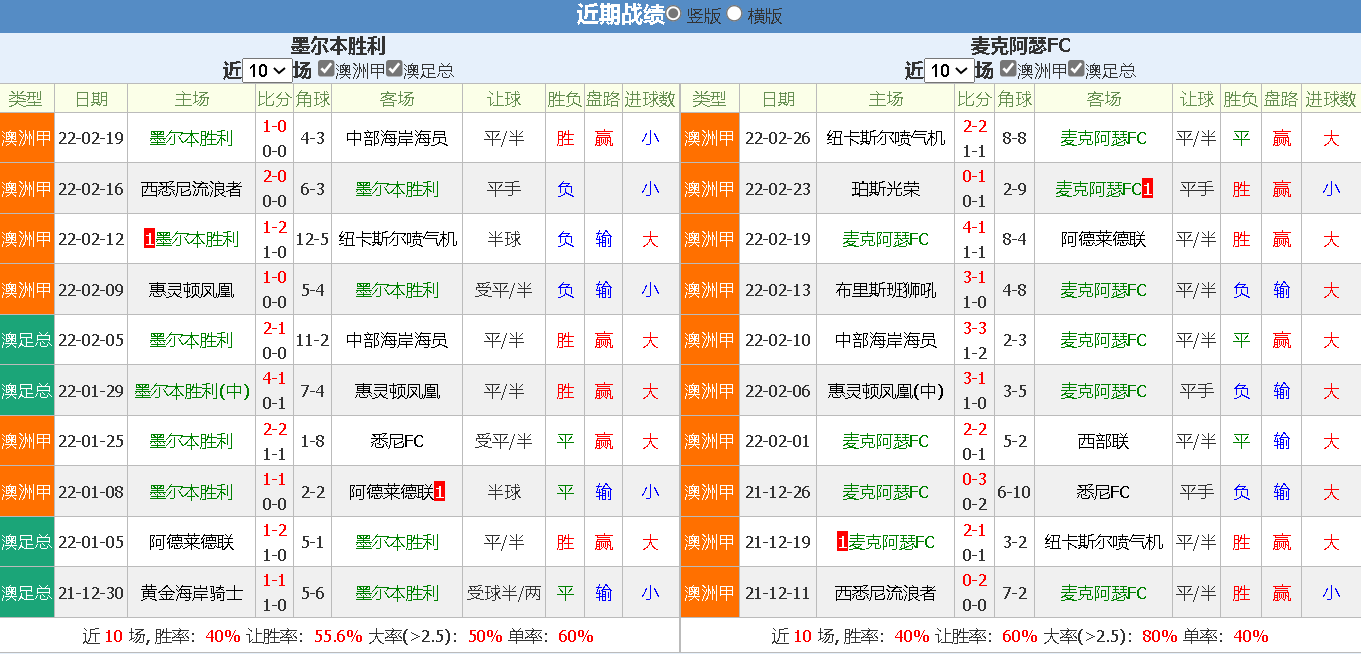1361x654 pixels.
Task: Open match count dropdown for 墨尔本胜利
Action: tap(267, 70)
